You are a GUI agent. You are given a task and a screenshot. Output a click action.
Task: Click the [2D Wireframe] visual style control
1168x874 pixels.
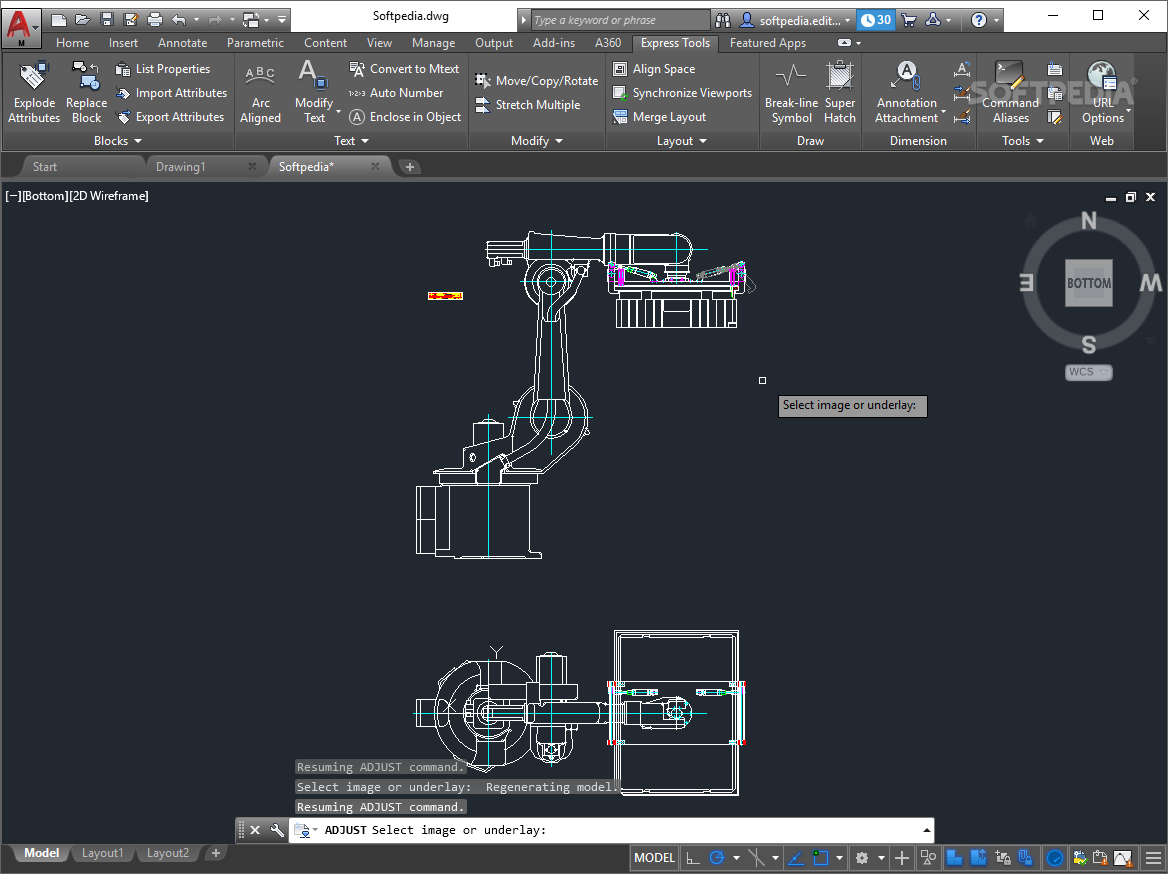click(109, 196)
